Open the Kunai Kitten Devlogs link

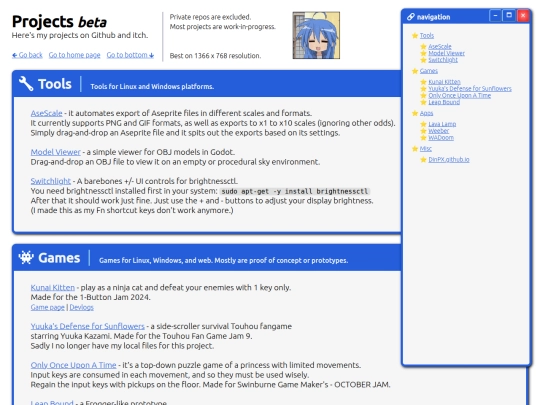[82, 307]
